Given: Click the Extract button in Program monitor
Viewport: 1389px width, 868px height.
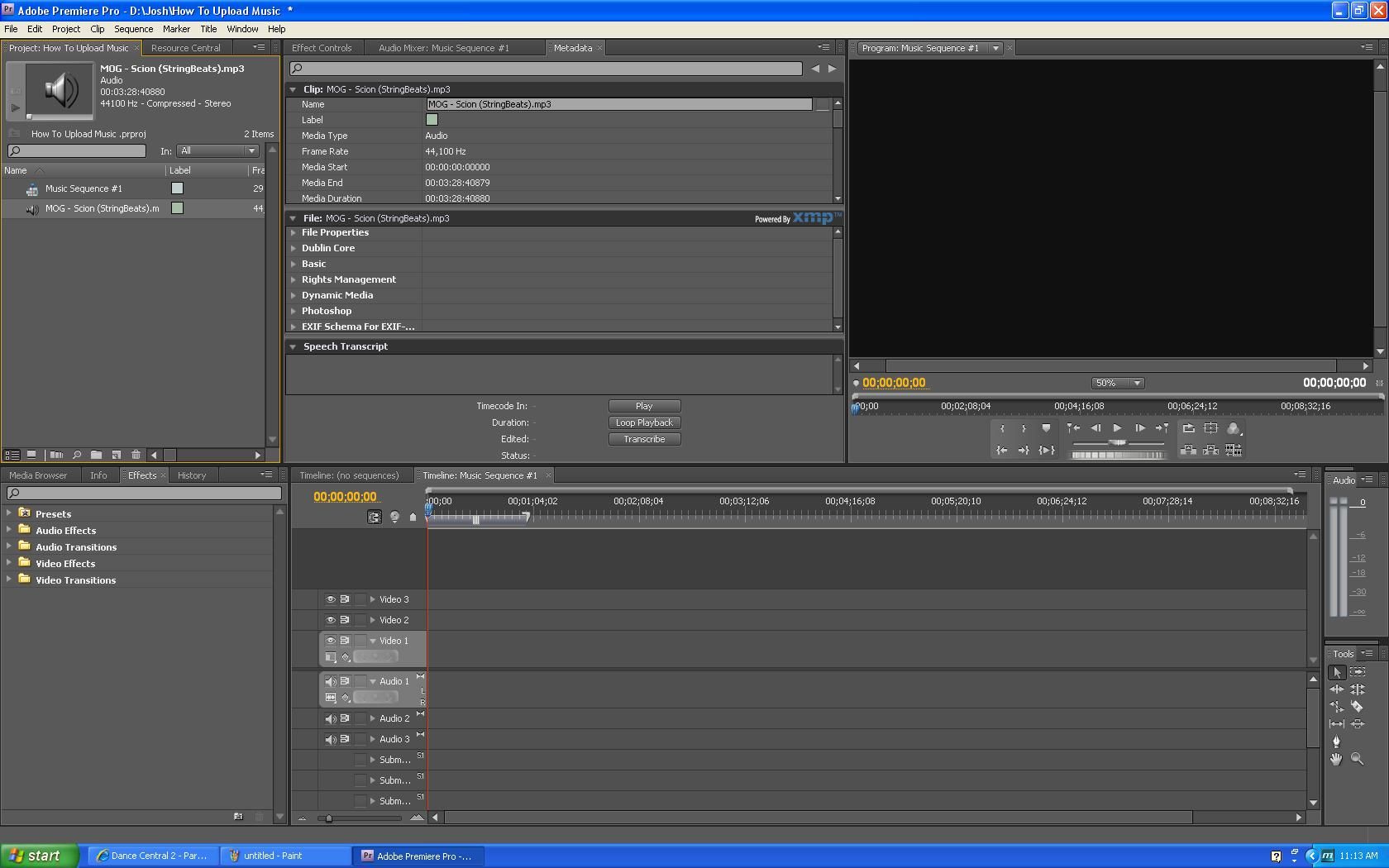Looking at the screenshot, I should pyautogui.click(x=1210, y=451).
